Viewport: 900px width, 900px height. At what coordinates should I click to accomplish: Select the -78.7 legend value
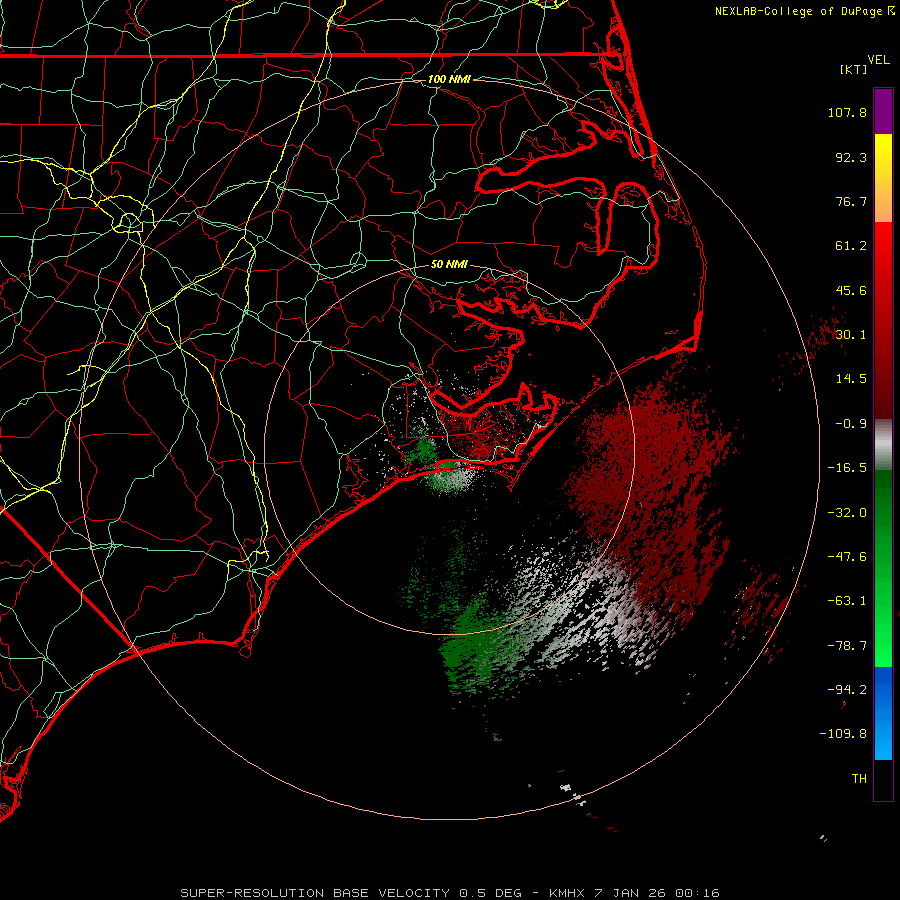click(847, 646)
